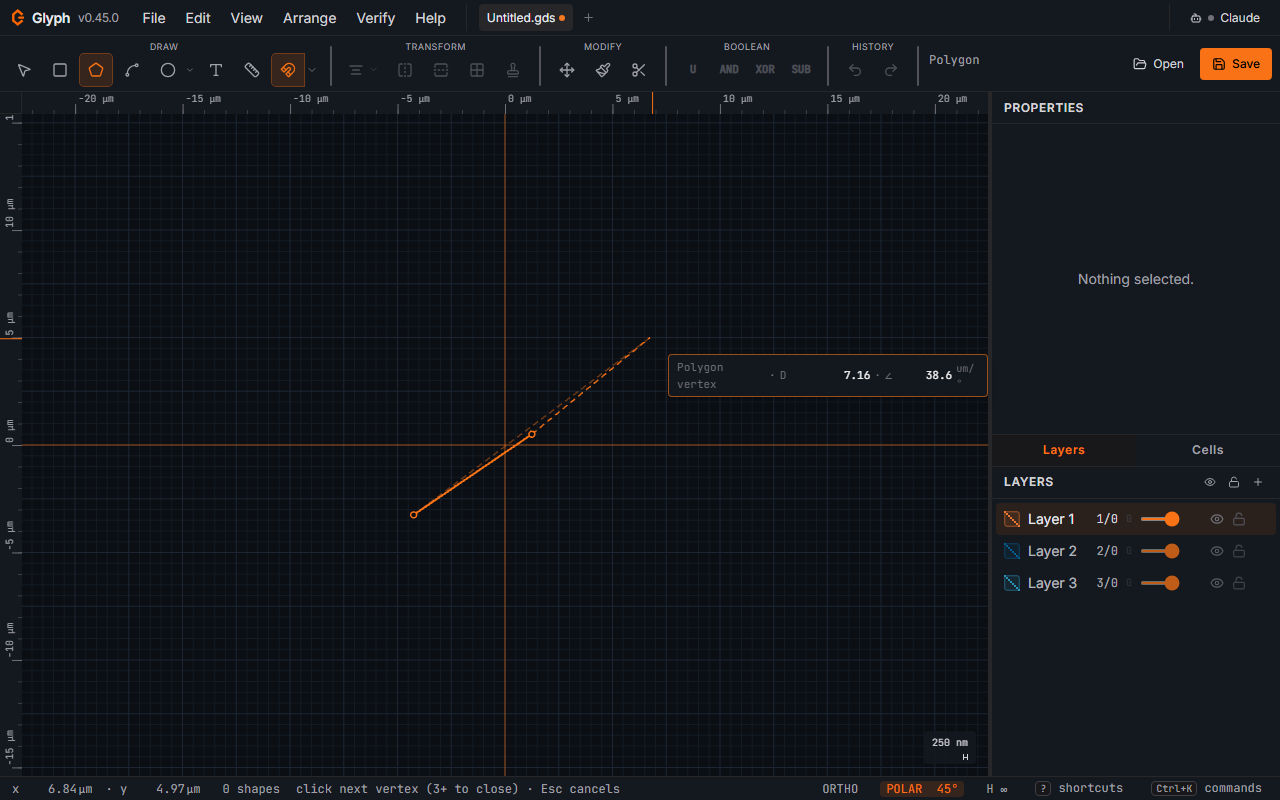1280x800 pixels.
Task: Hide Layer 1 with eye icon
Action: (1217, 519)
